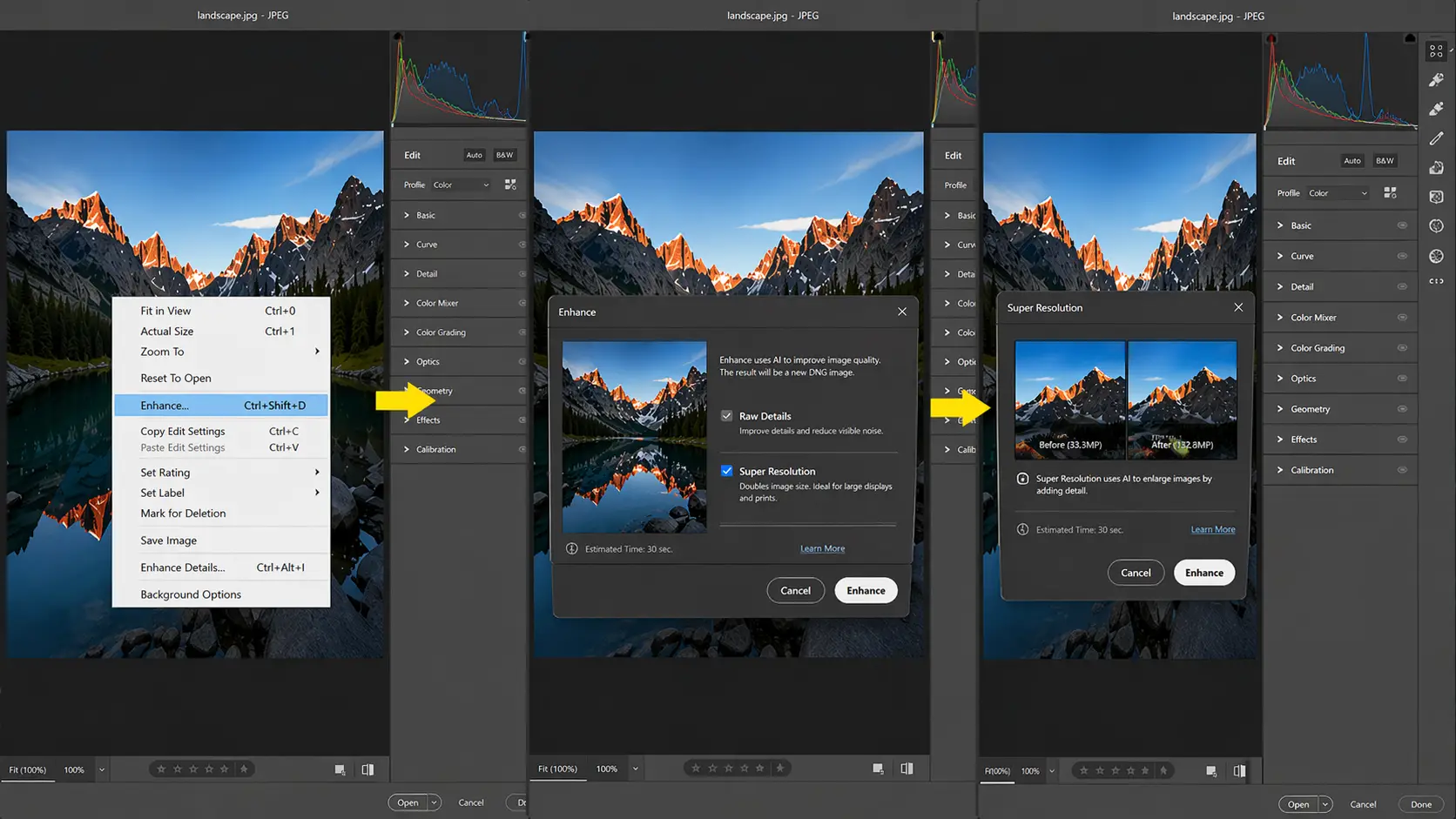This screenshot has width=1456, height=819.
Task: Click the filmstrip icon in right window footer
Action: [1211, 770]
